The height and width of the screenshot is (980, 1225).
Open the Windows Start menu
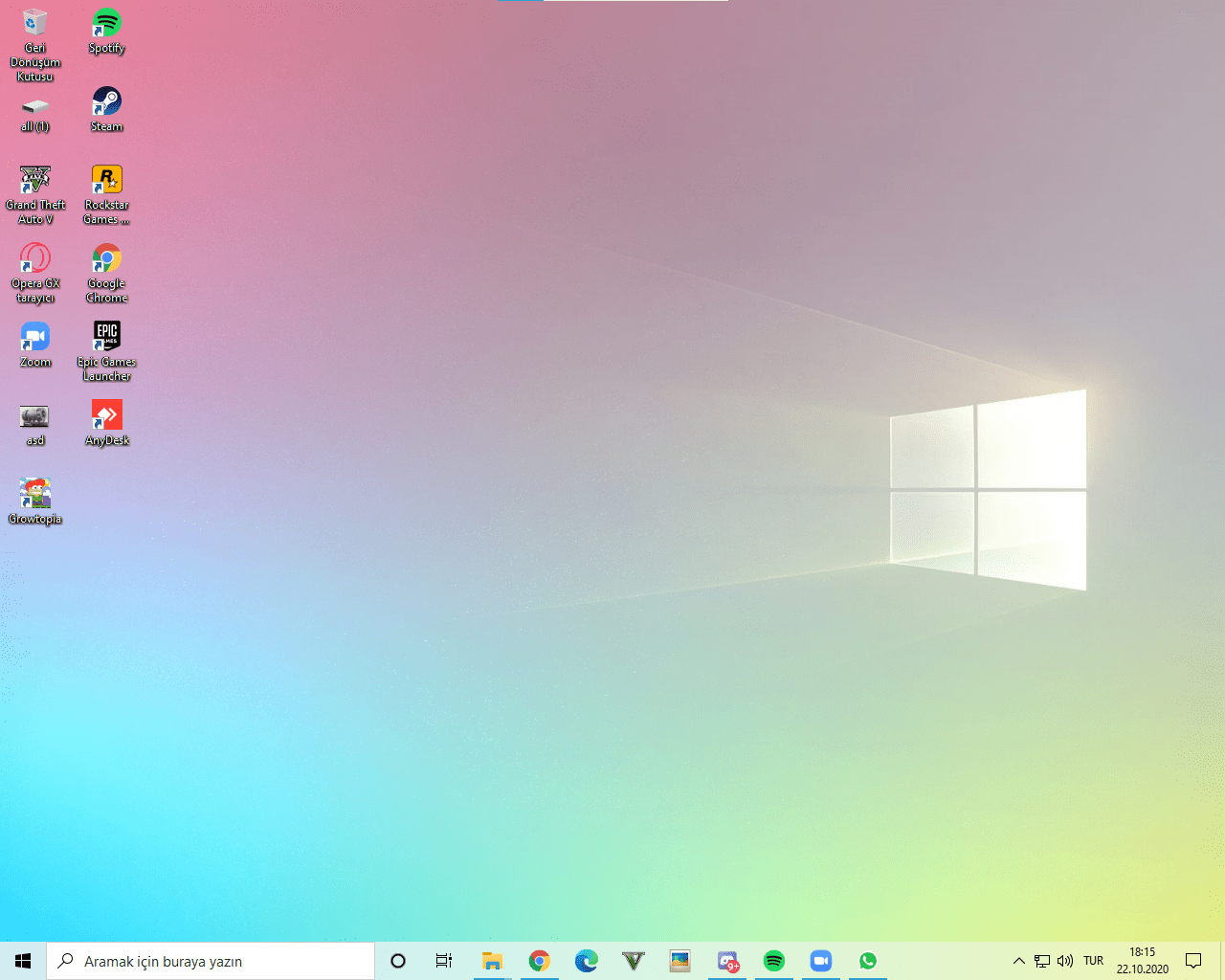pyautogui.click(x=23, y=961)
